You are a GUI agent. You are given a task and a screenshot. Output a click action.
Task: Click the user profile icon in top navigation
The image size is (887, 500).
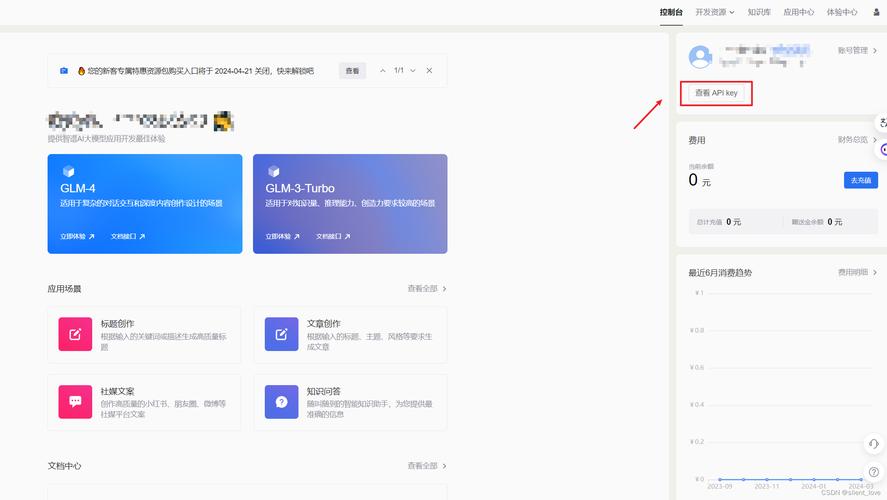(877, 12)
